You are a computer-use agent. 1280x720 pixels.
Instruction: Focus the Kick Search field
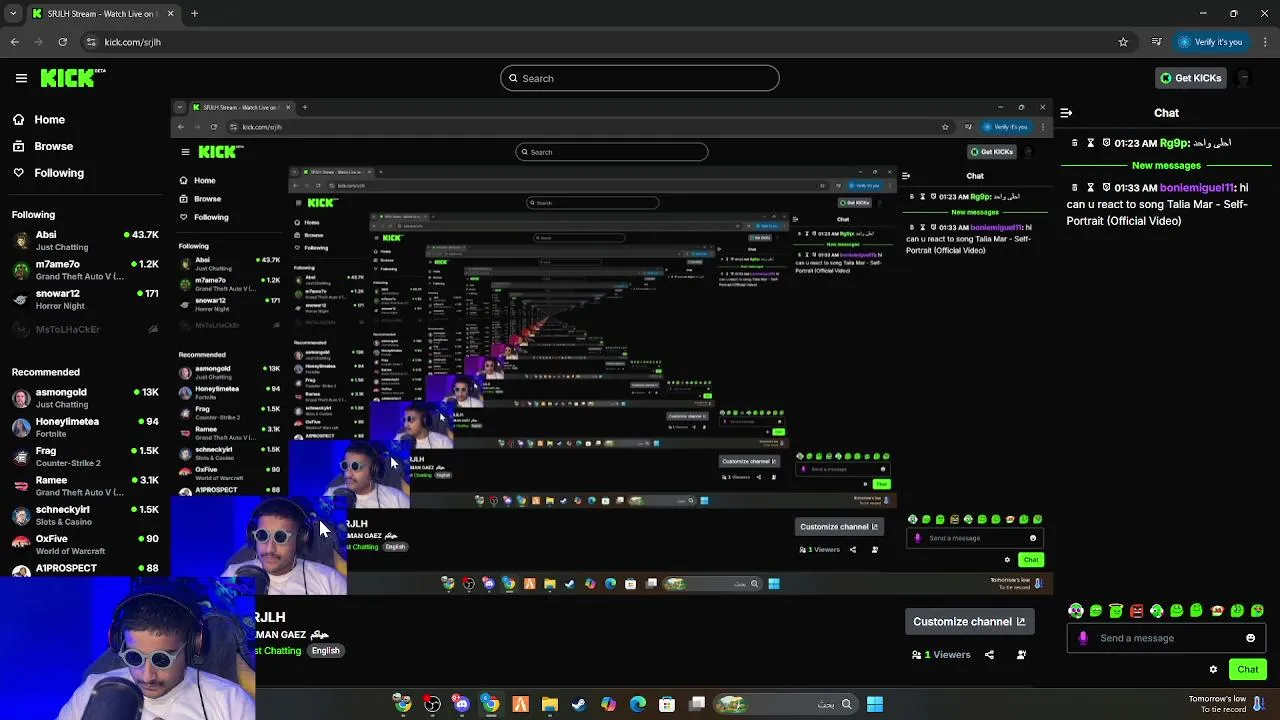point(640,78)
